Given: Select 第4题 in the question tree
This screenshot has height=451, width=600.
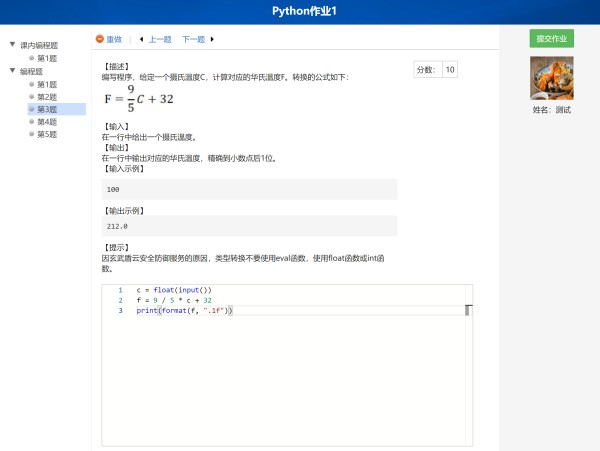Looking at the screenshot, I should [47, 121].
